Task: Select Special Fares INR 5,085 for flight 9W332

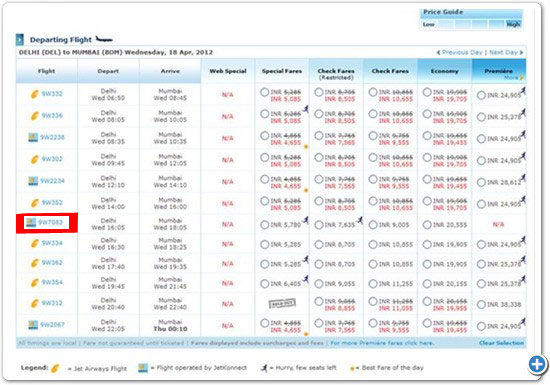Action: tap(264, 92)
